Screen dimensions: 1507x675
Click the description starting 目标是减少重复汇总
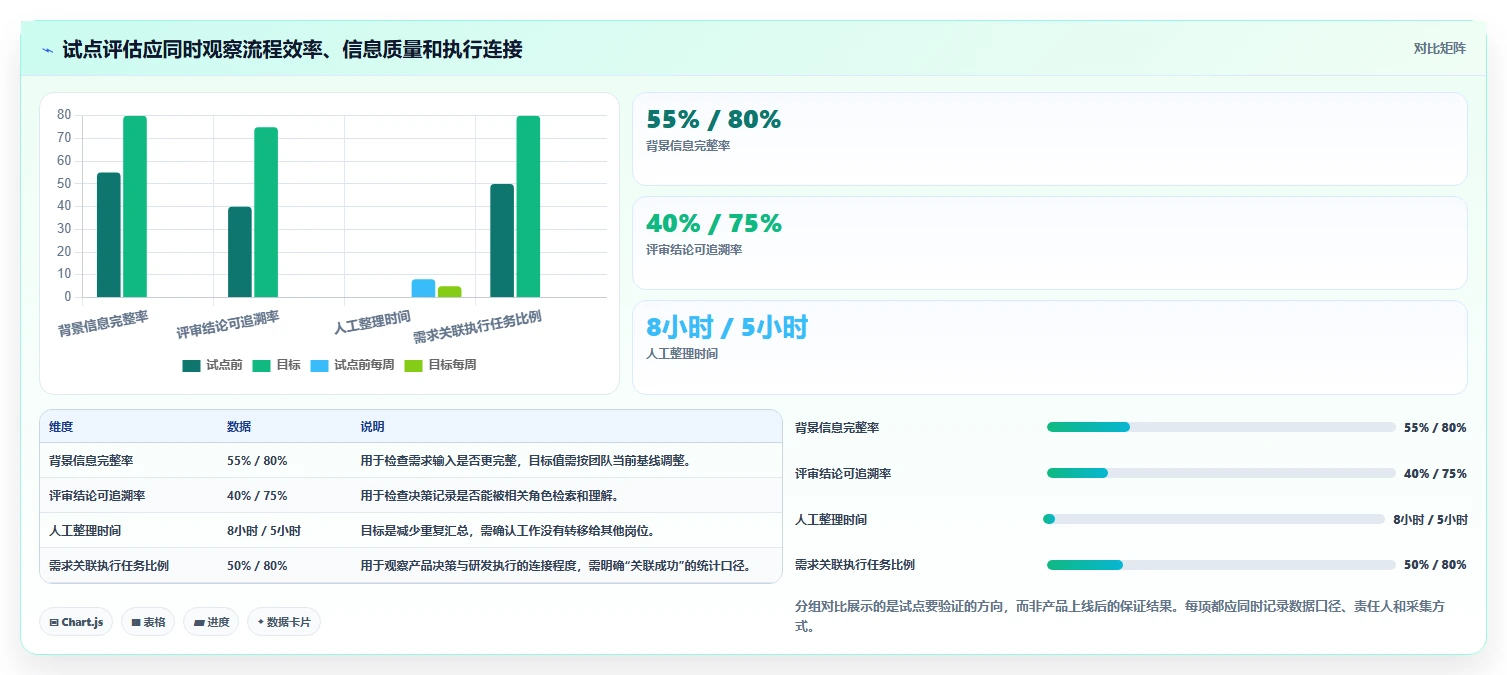point(510,531)
